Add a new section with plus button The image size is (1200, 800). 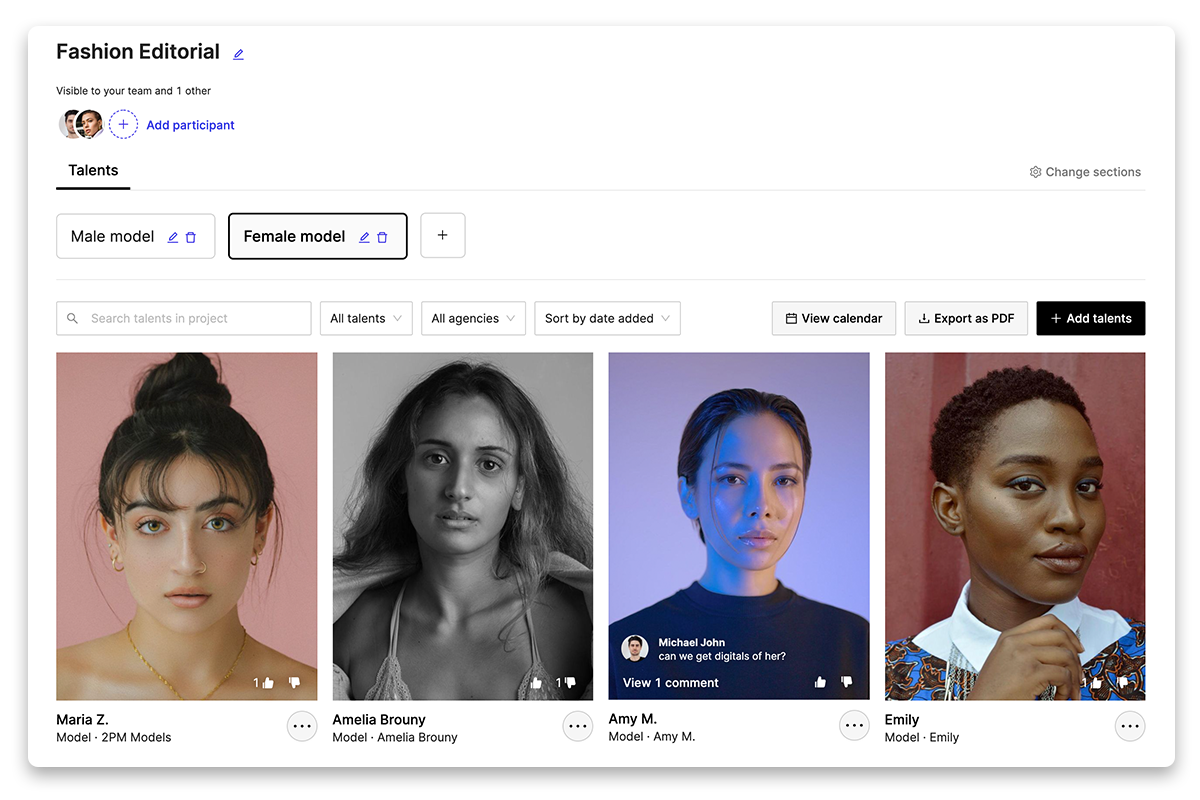442,236
